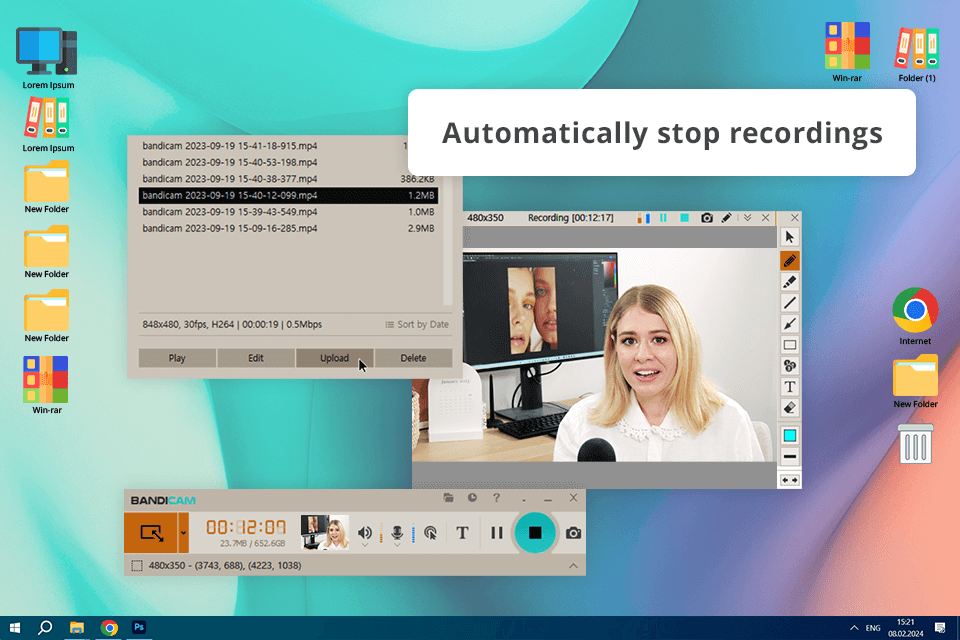Click the Delete button in file list

click(x=413, y=358)
